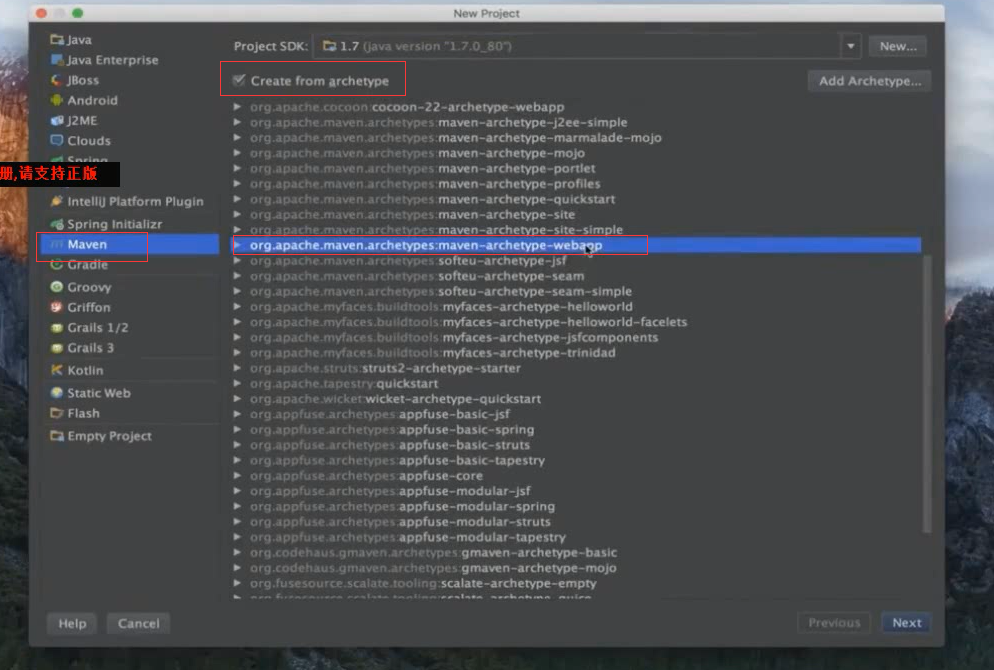Click the Static Web globe icon
Image resolution: width=994 pixels, height=670 pixels.
56,393
